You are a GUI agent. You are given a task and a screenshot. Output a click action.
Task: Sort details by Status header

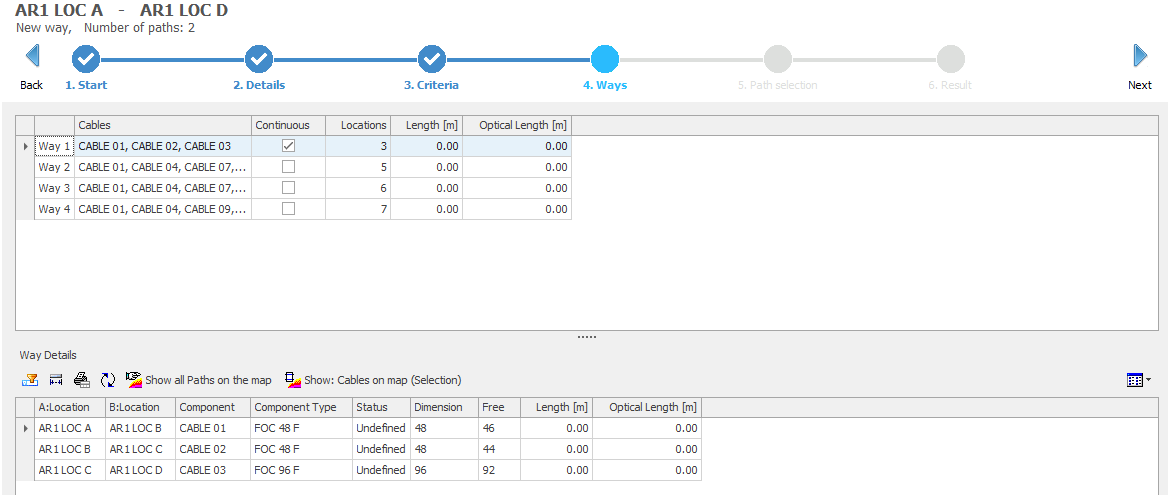pos(381,407)
